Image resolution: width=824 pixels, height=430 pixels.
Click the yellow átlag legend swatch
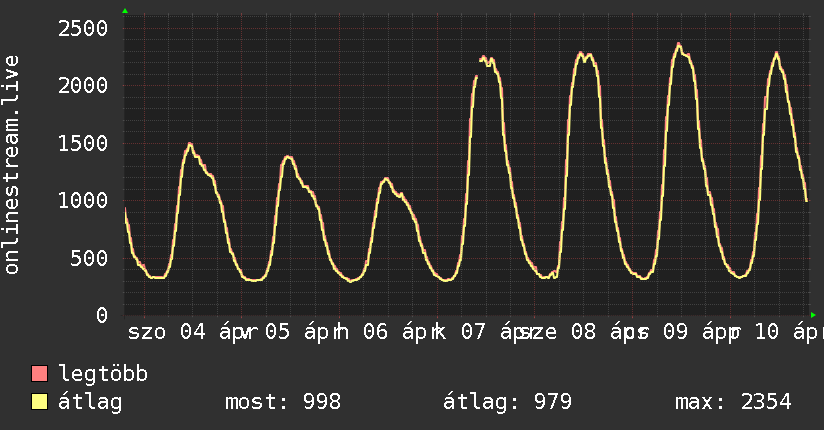[x=40, y=402]
